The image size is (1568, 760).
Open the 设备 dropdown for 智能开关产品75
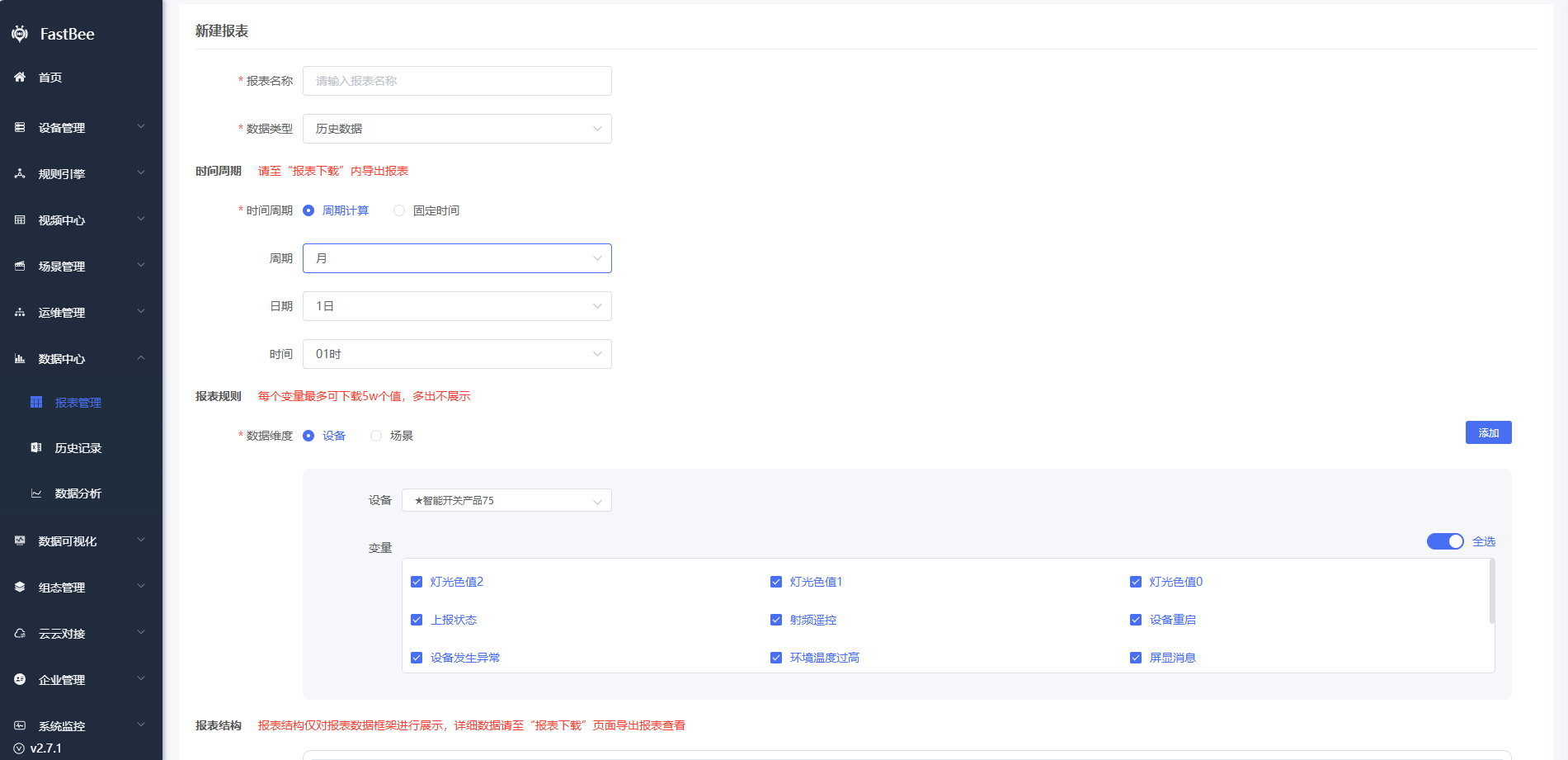tap(506, 500)
